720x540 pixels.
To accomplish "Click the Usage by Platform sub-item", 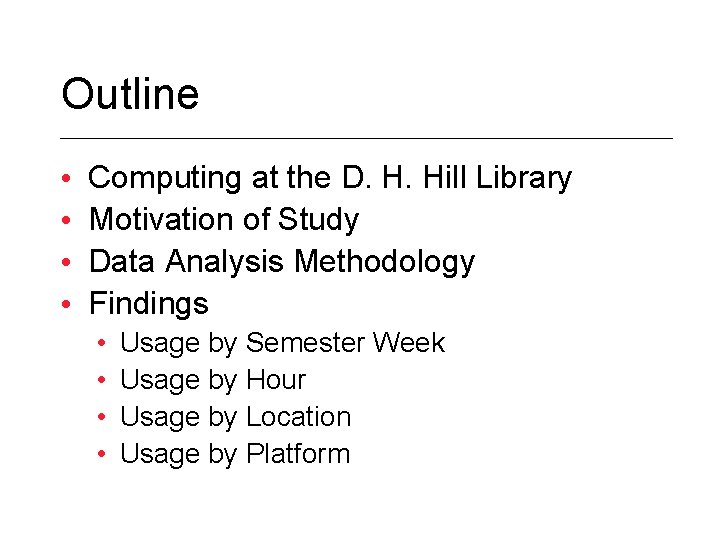I will click(235, 455).
